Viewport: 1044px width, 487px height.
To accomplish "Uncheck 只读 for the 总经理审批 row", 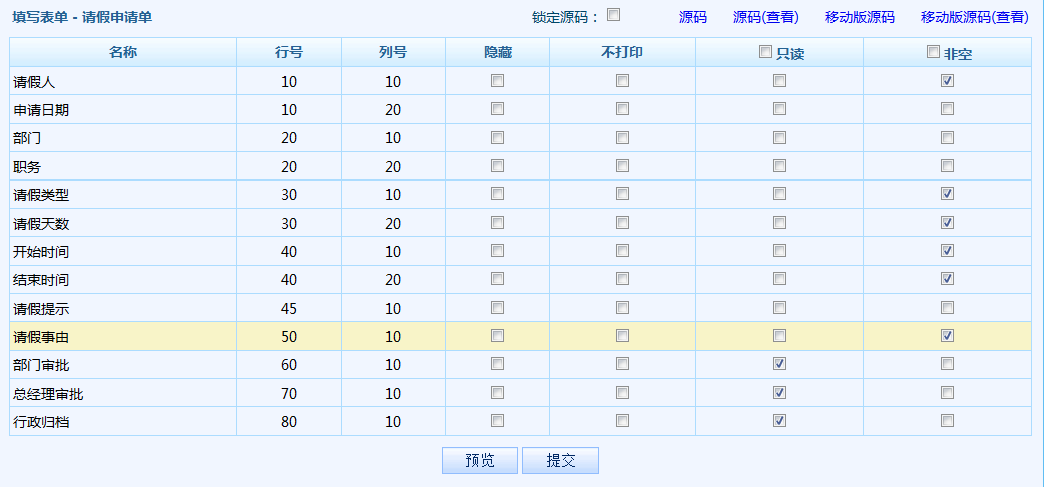I will (x=779, y=392).
